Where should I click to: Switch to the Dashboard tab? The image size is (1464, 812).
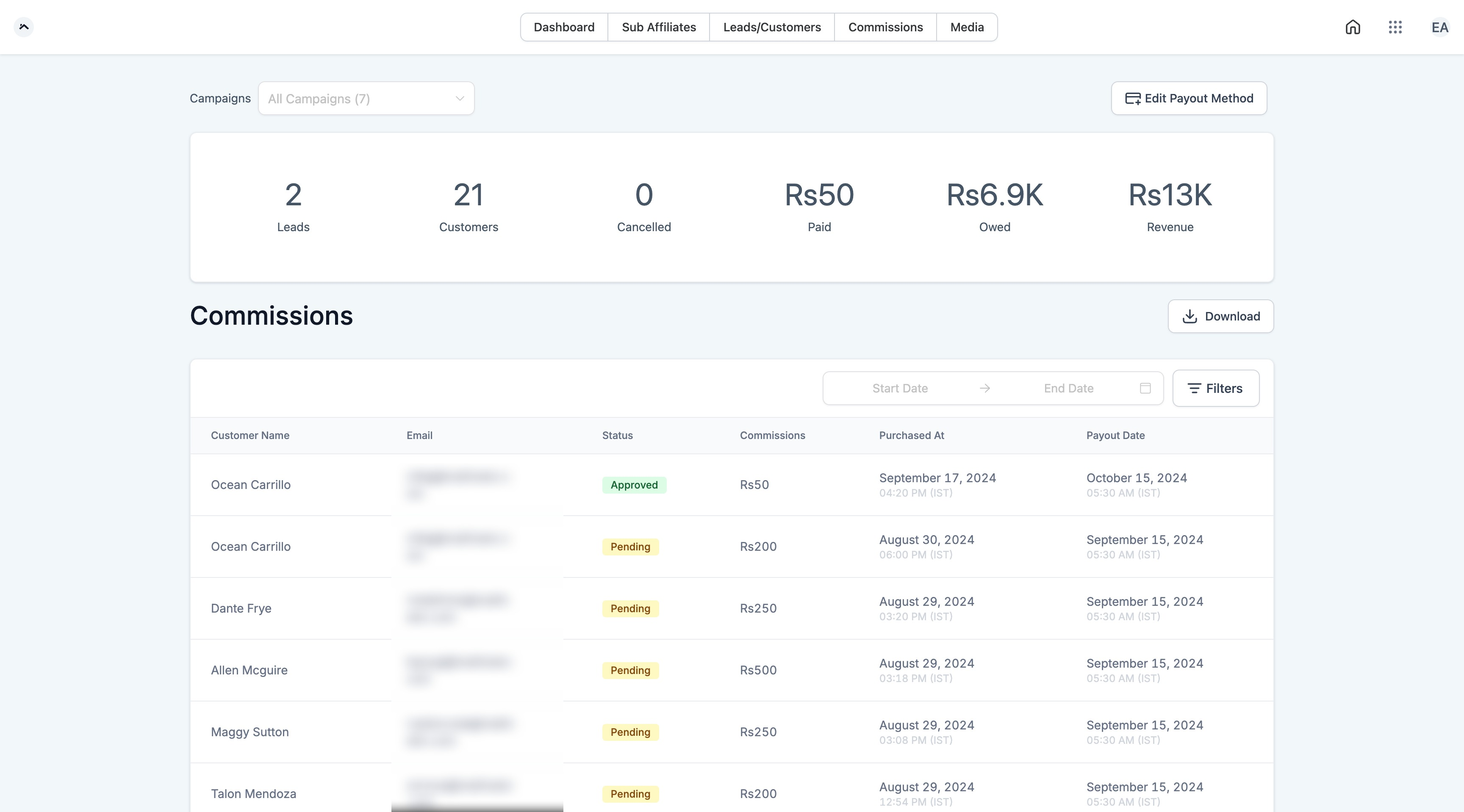tap(564, 27)
